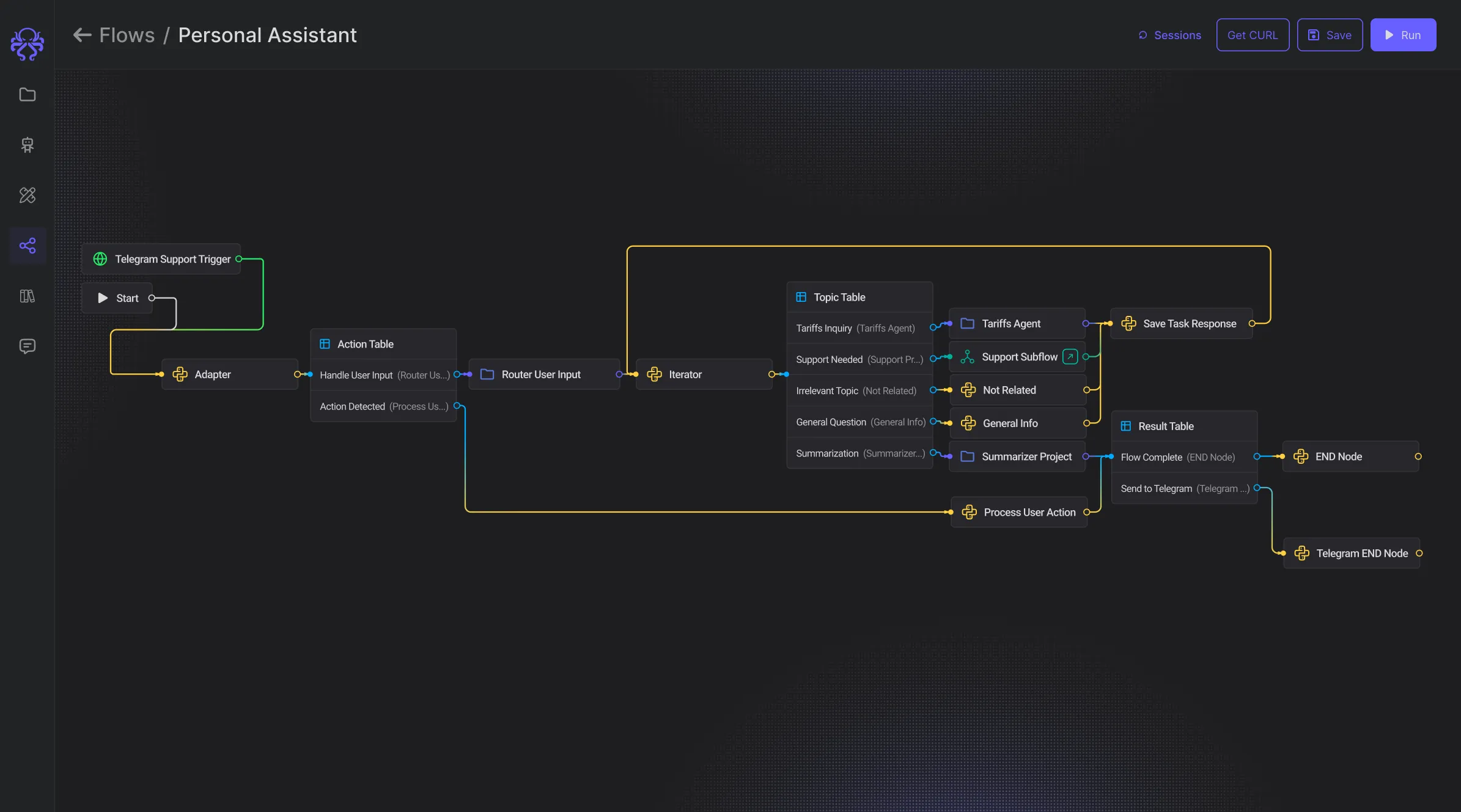Select the Tariffs Inquiry row
1461x812 pixels.
[859, 328]
